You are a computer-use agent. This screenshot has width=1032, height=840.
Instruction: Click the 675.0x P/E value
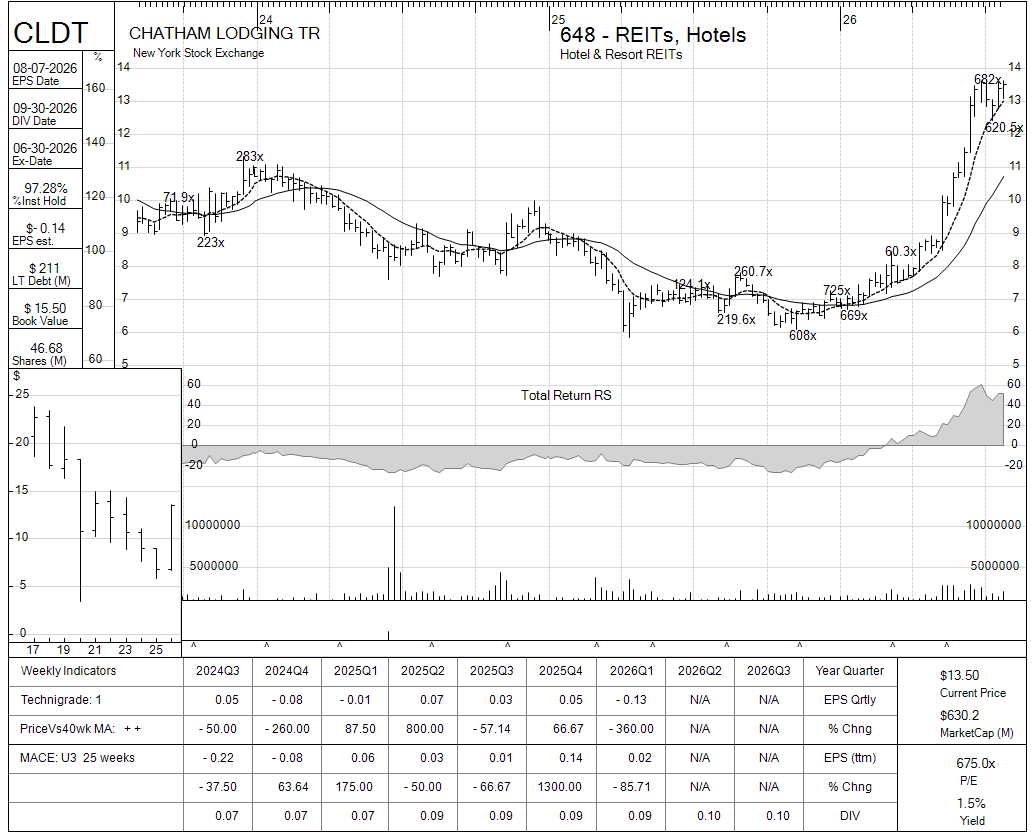[x=975, y=764]
